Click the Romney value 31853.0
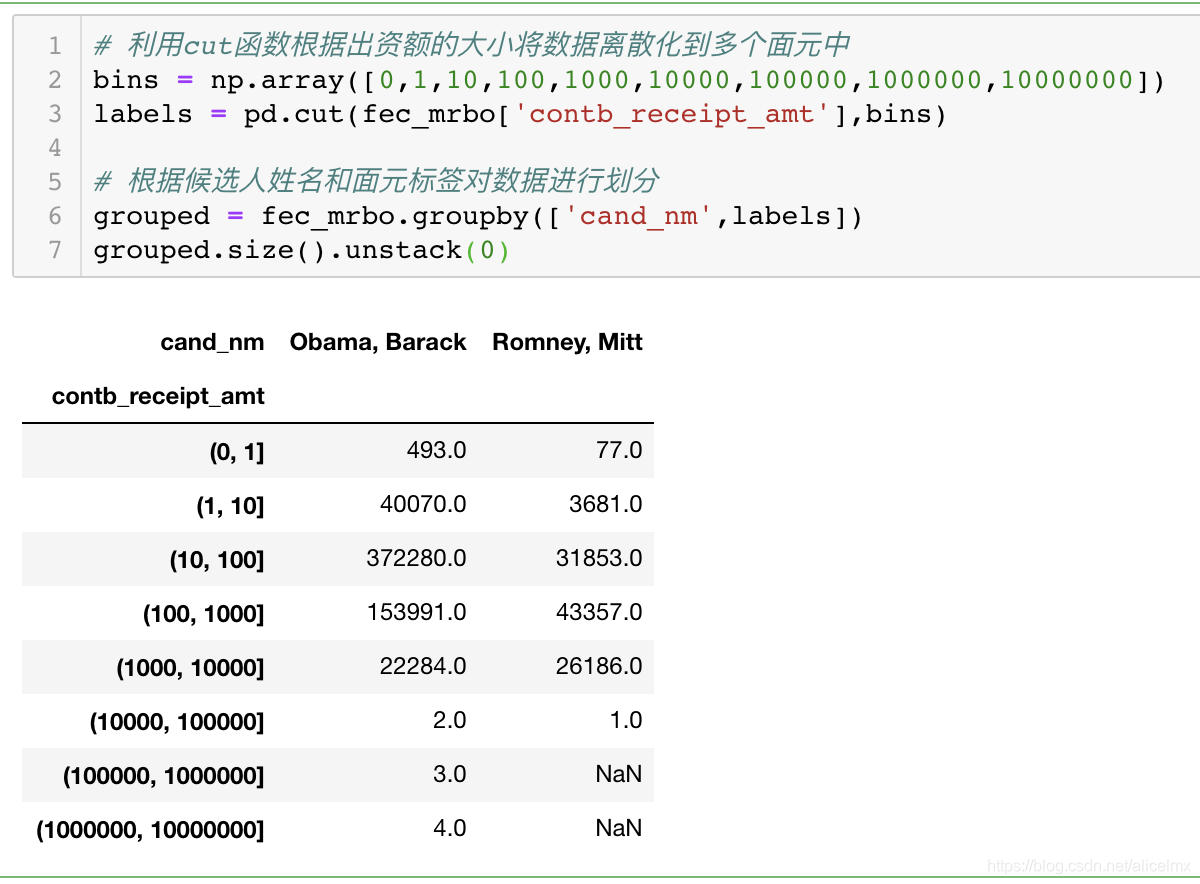Screen dimensions: 1200x884 tap(599, 559)
